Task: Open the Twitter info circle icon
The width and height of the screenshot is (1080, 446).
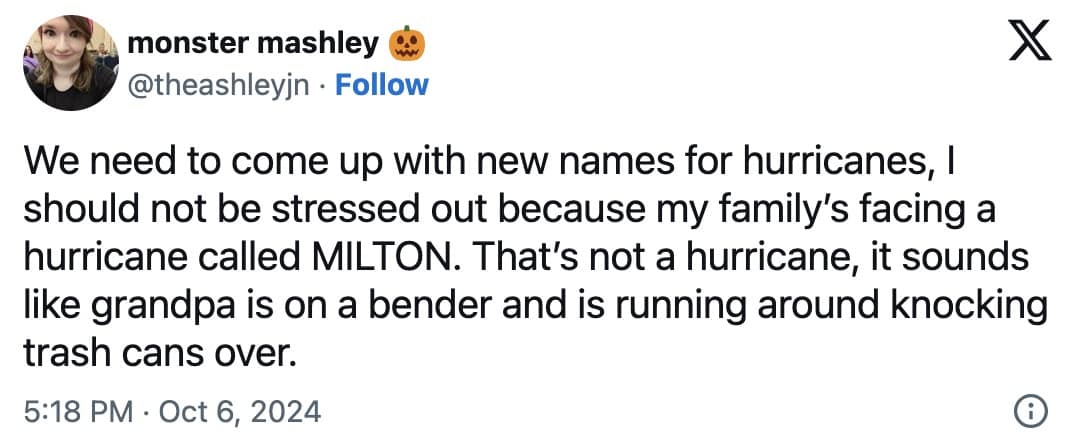Action: [1030, 411]
